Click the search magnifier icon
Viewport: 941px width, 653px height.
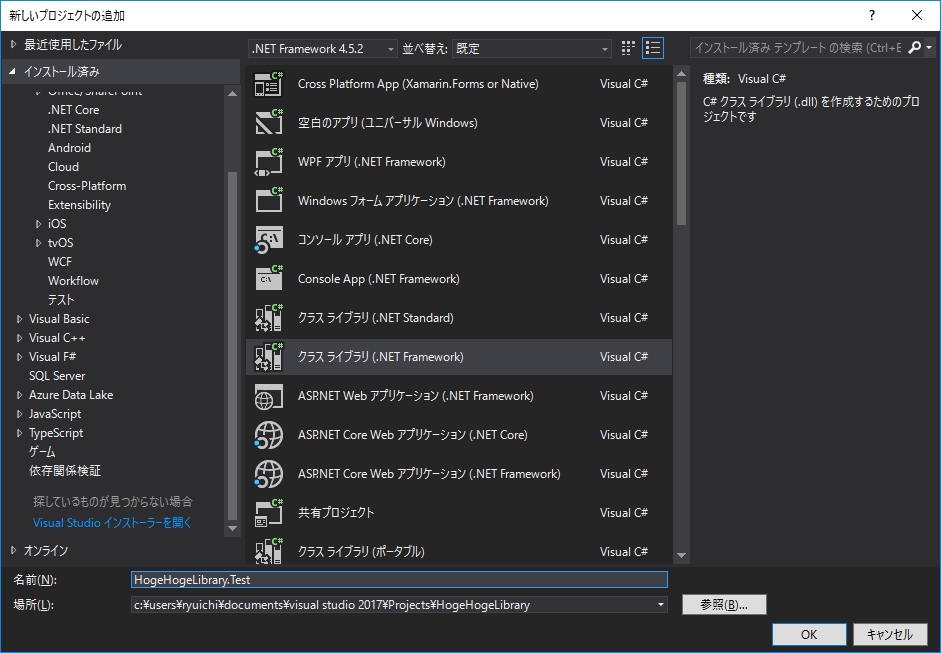point(914,47)
